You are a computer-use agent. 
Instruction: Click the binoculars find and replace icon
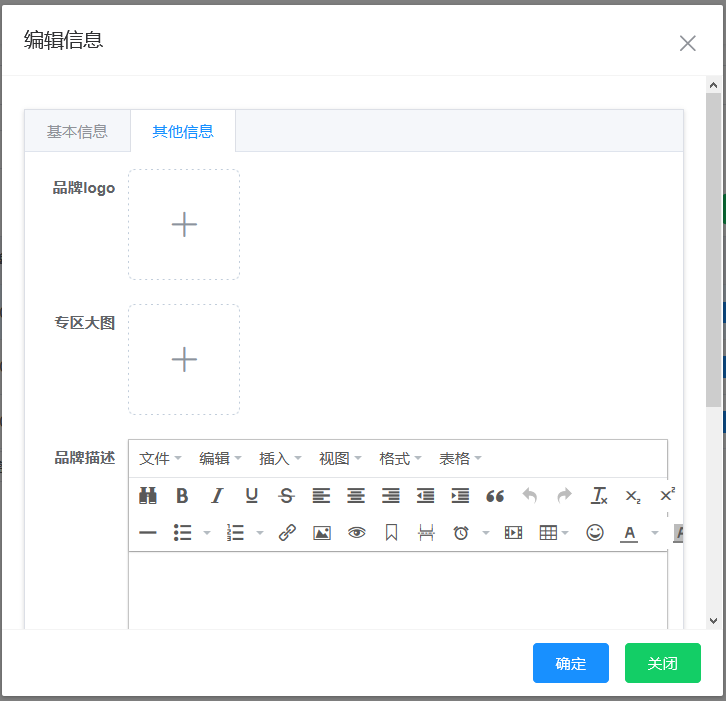pos(148,496)
